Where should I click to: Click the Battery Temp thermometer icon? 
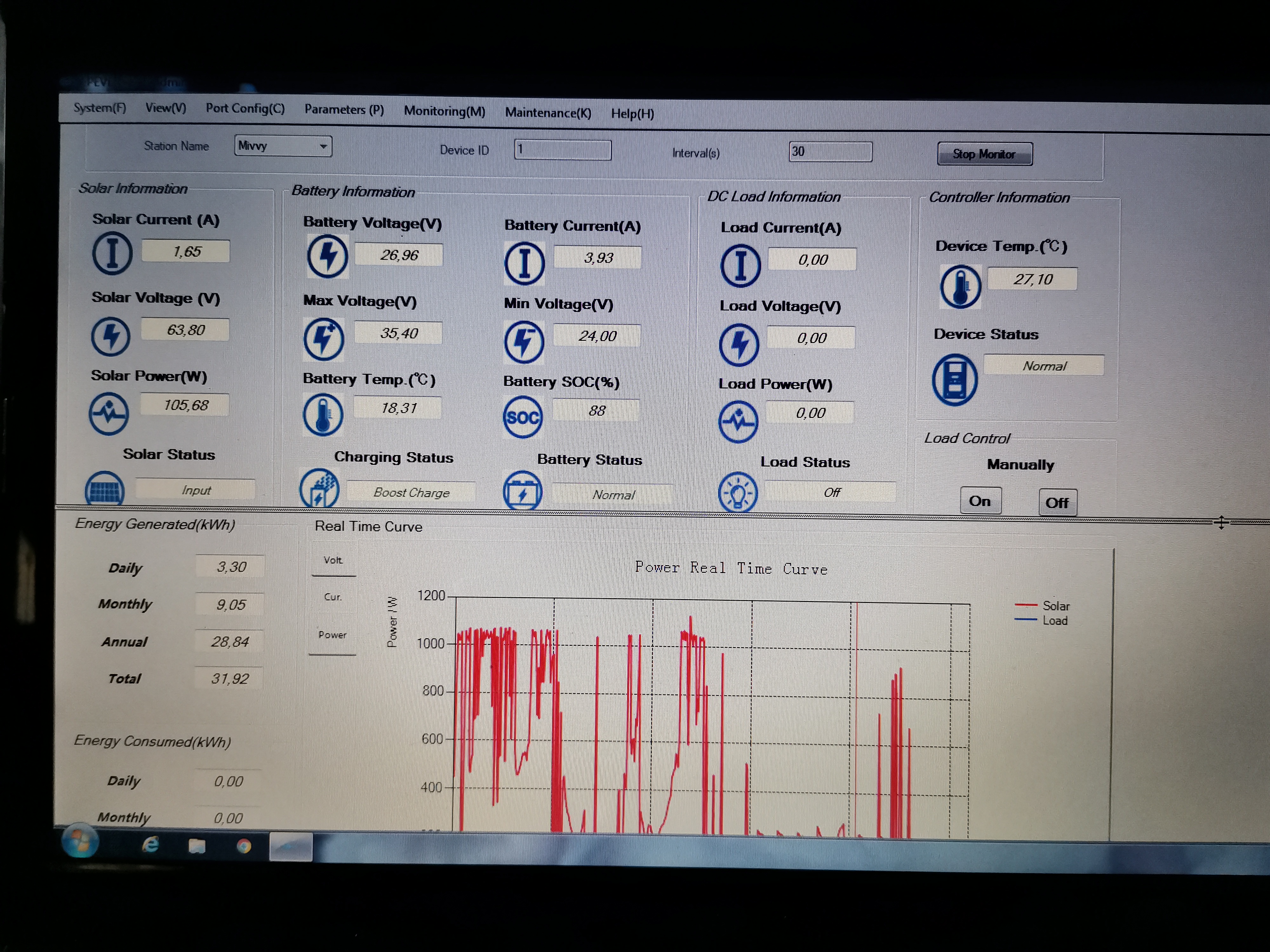[x=323, y=414]
